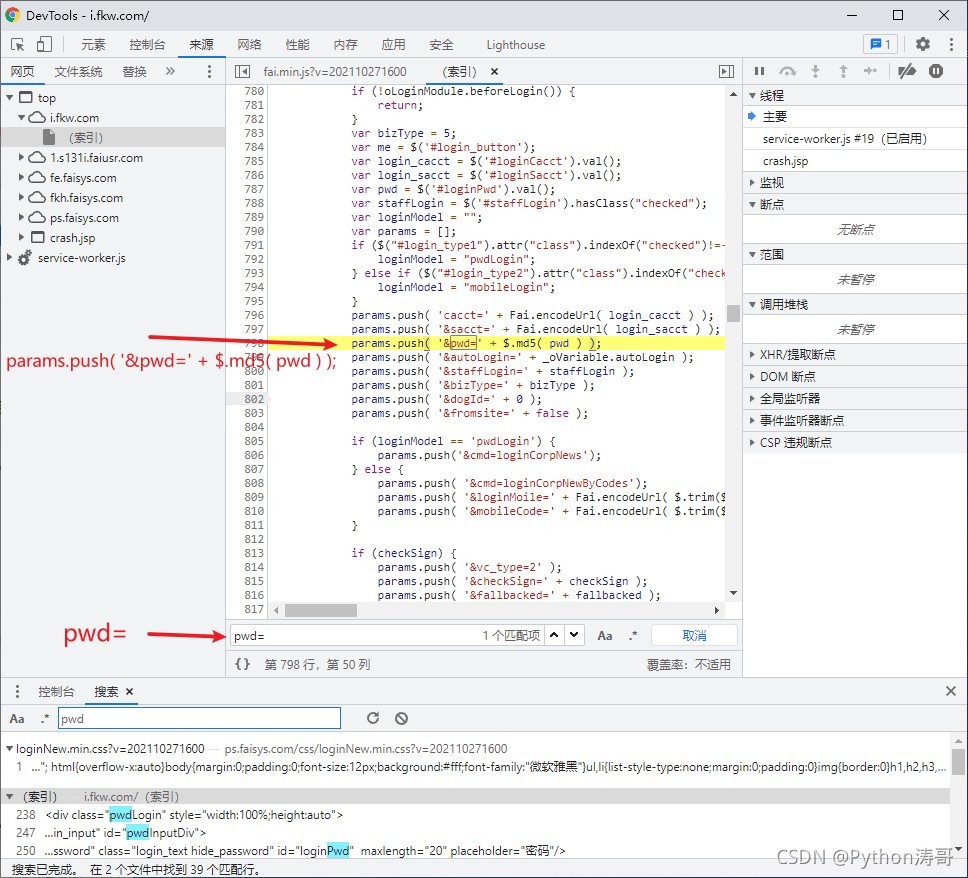968x878 pixels.
Task: Click the drawer search input containing pwd
Action: pos(199,718)
